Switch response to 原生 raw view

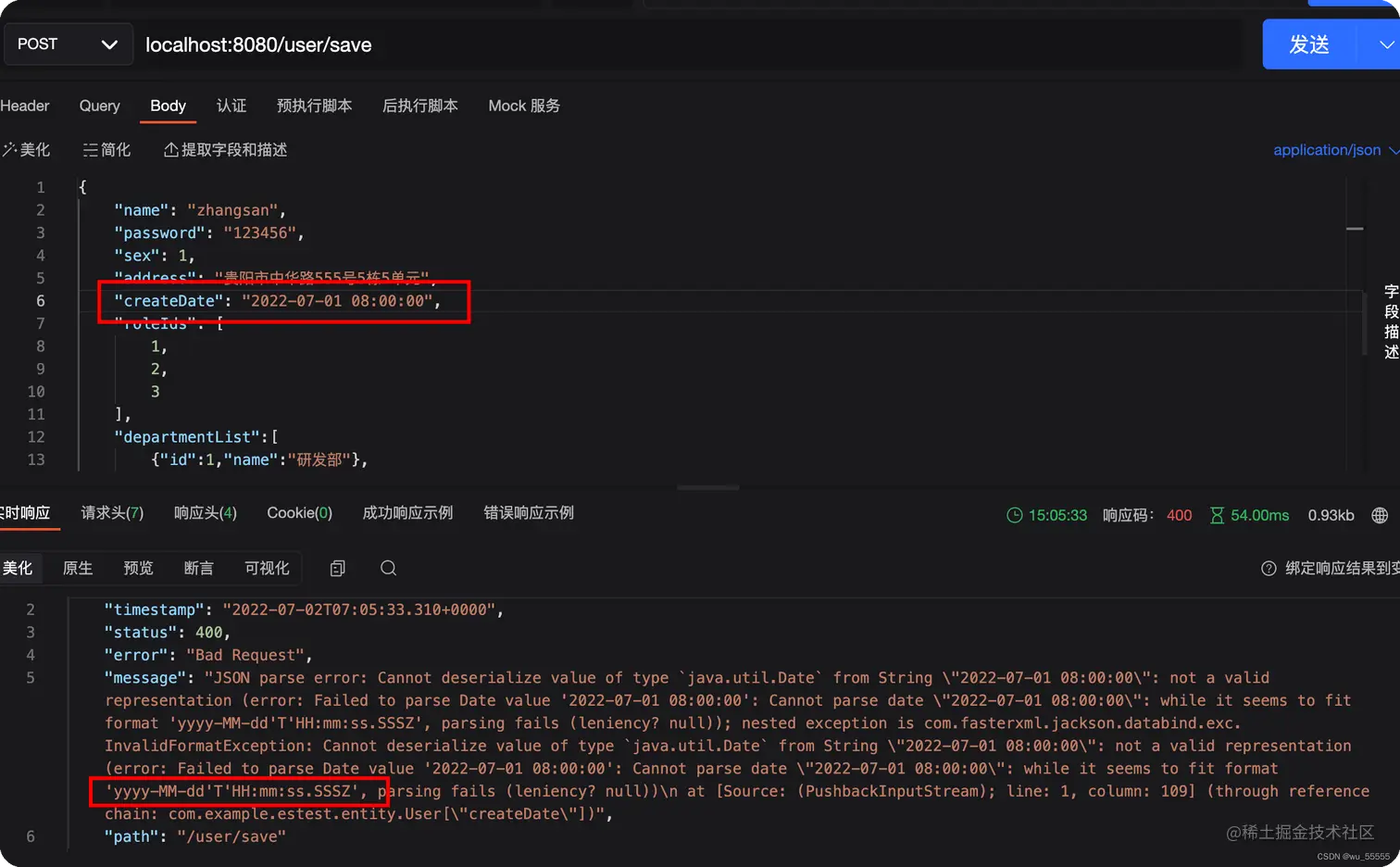78,568
